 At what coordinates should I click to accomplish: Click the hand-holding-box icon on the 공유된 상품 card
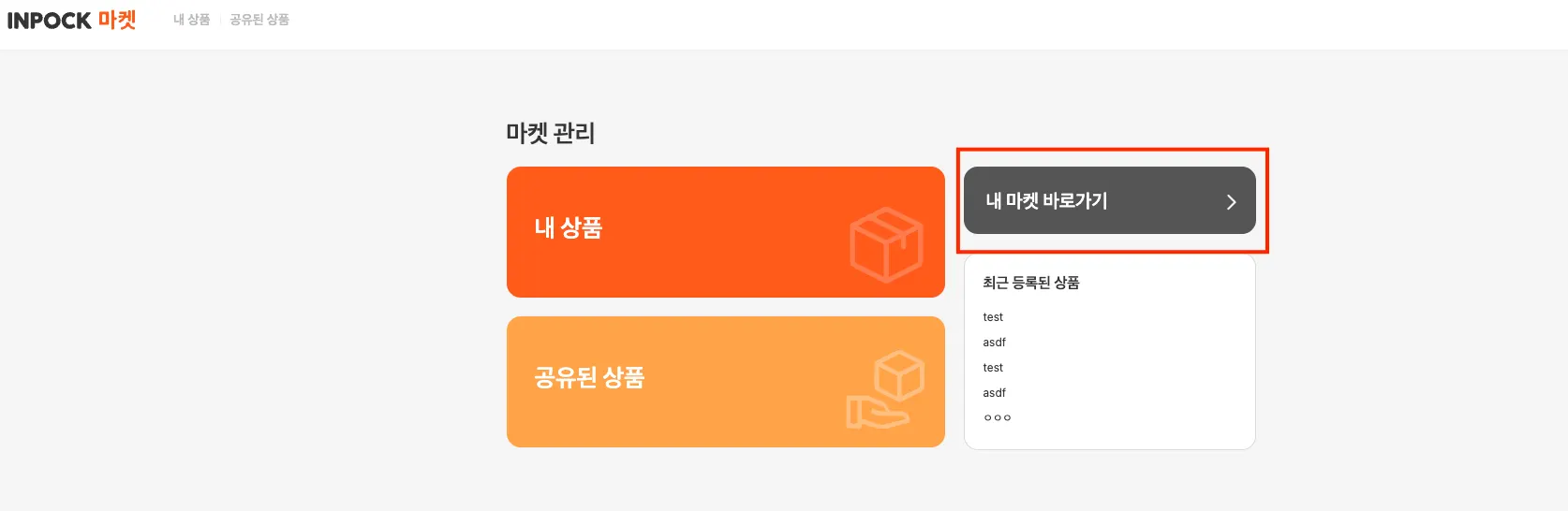tap(885, 389)
